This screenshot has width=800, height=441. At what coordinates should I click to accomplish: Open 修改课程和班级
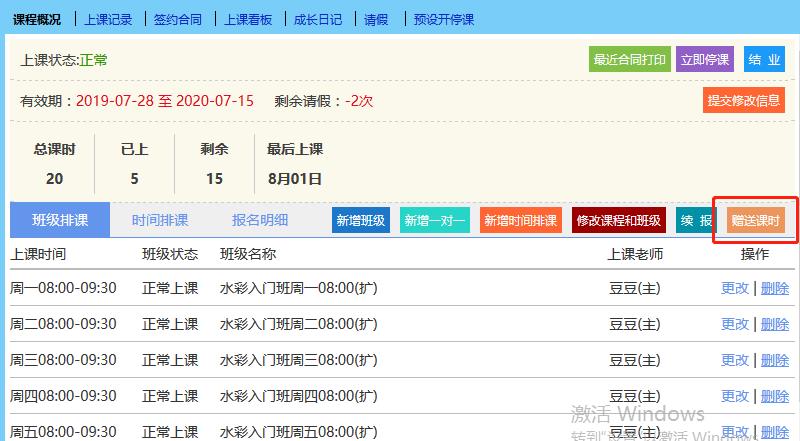click(x=619, y=221)
